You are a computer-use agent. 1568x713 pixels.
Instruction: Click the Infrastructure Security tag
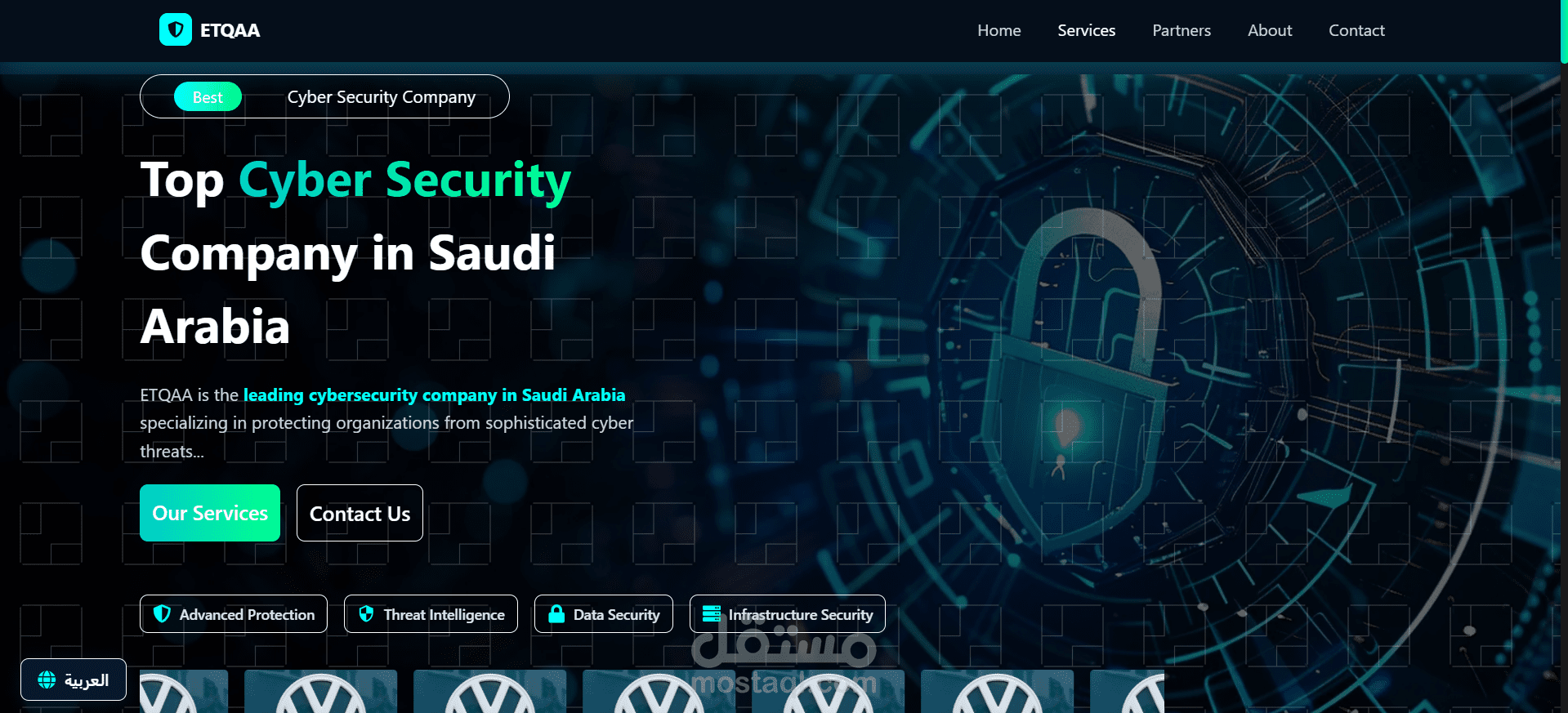(x=788, y=614)
